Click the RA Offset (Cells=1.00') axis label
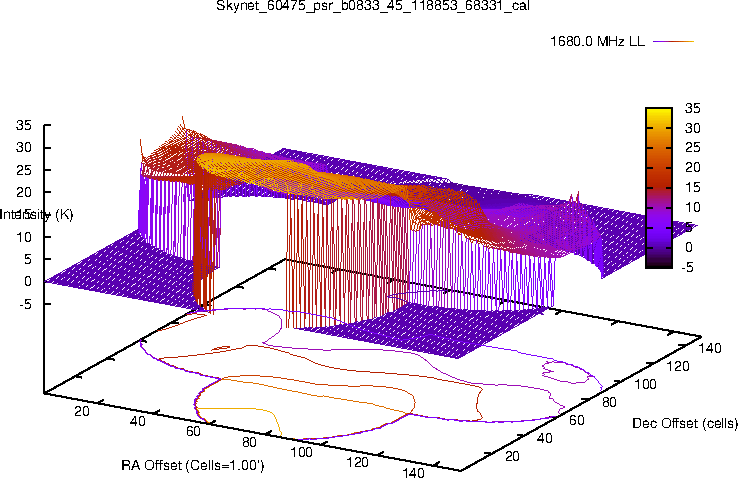Viewport: 738px width, 478px height. pyautogui.click(x=193, y=465)
